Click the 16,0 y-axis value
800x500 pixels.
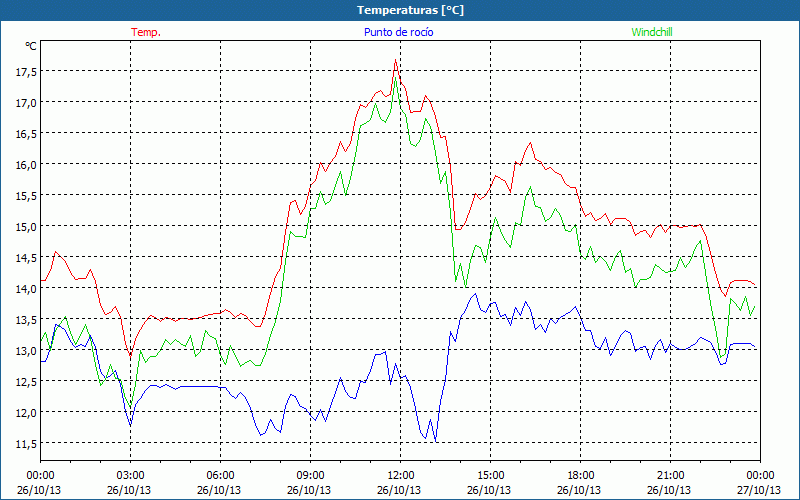pos(26,165)
